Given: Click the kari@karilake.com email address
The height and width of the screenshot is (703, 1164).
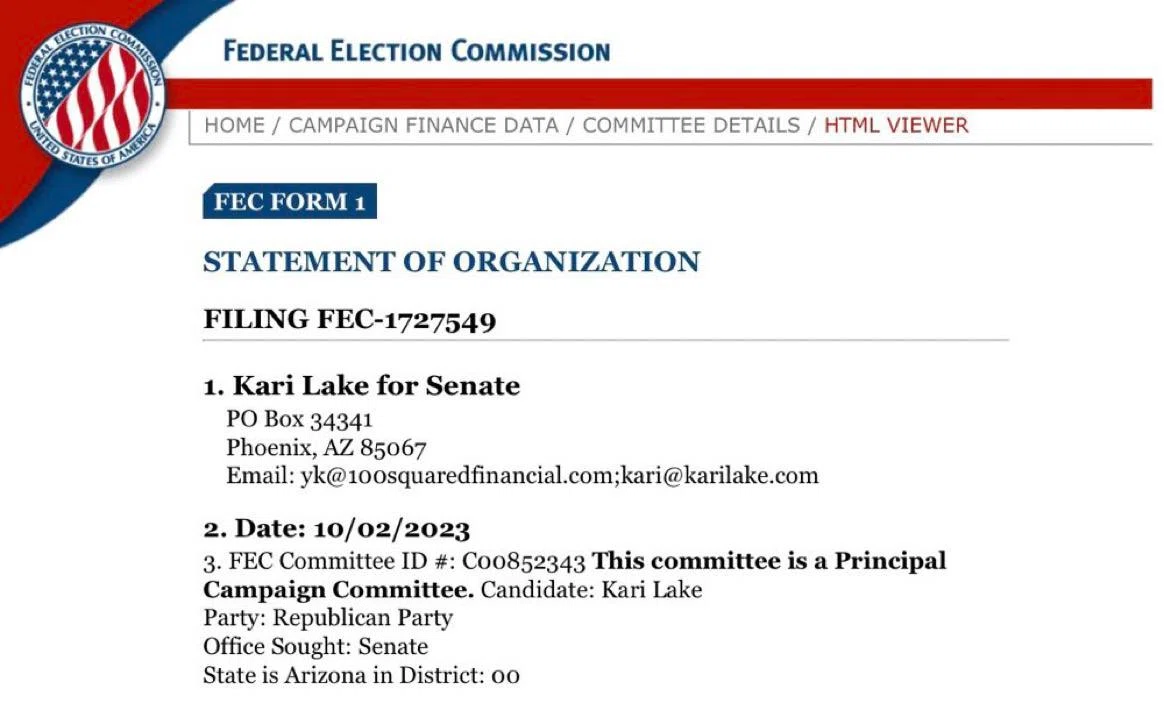Looking at the screenshot, I should click(719, 476).
